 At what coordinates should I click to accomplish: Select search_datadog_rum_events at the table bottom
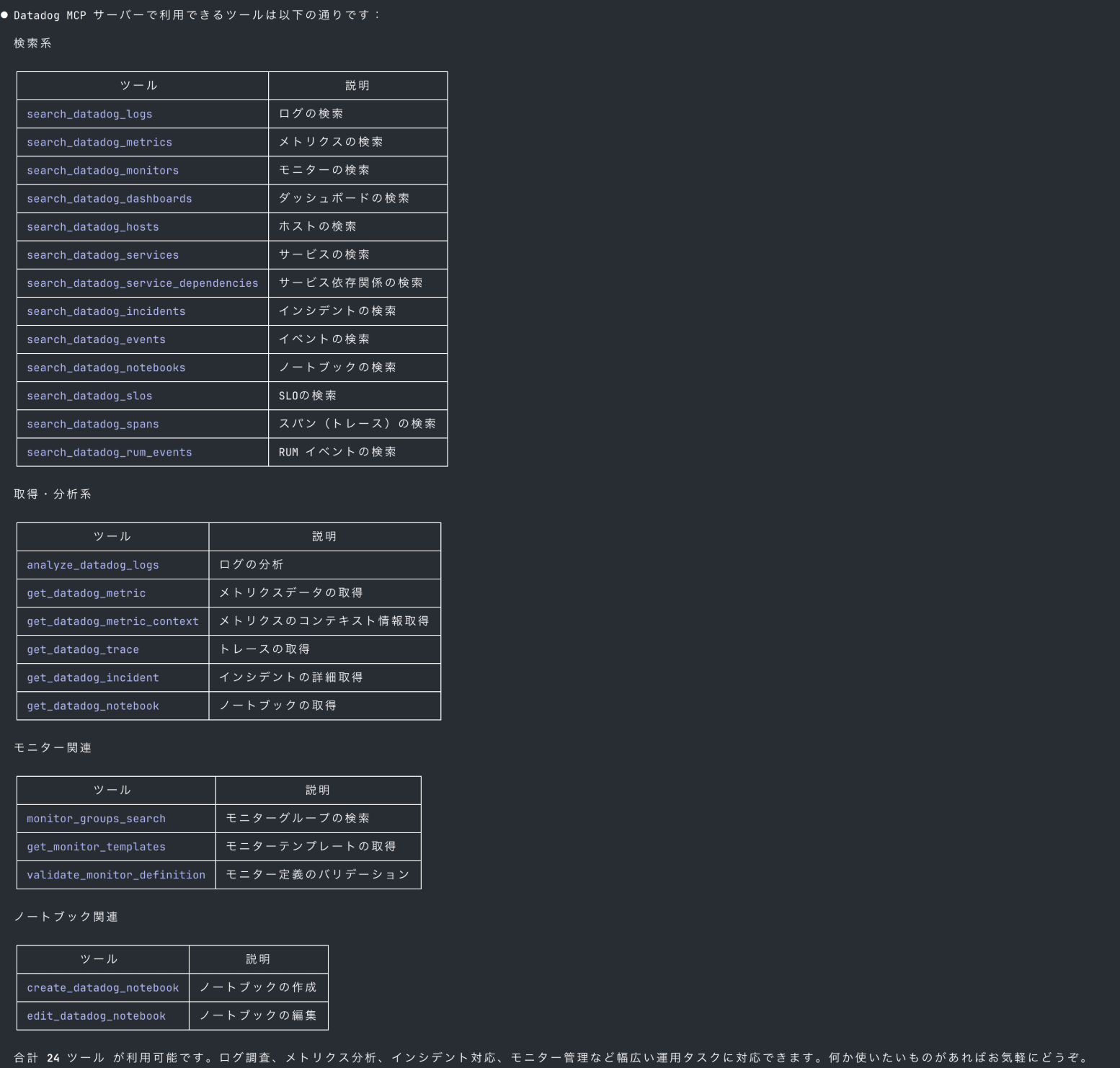pyautogui.click(x=110, y=453)
